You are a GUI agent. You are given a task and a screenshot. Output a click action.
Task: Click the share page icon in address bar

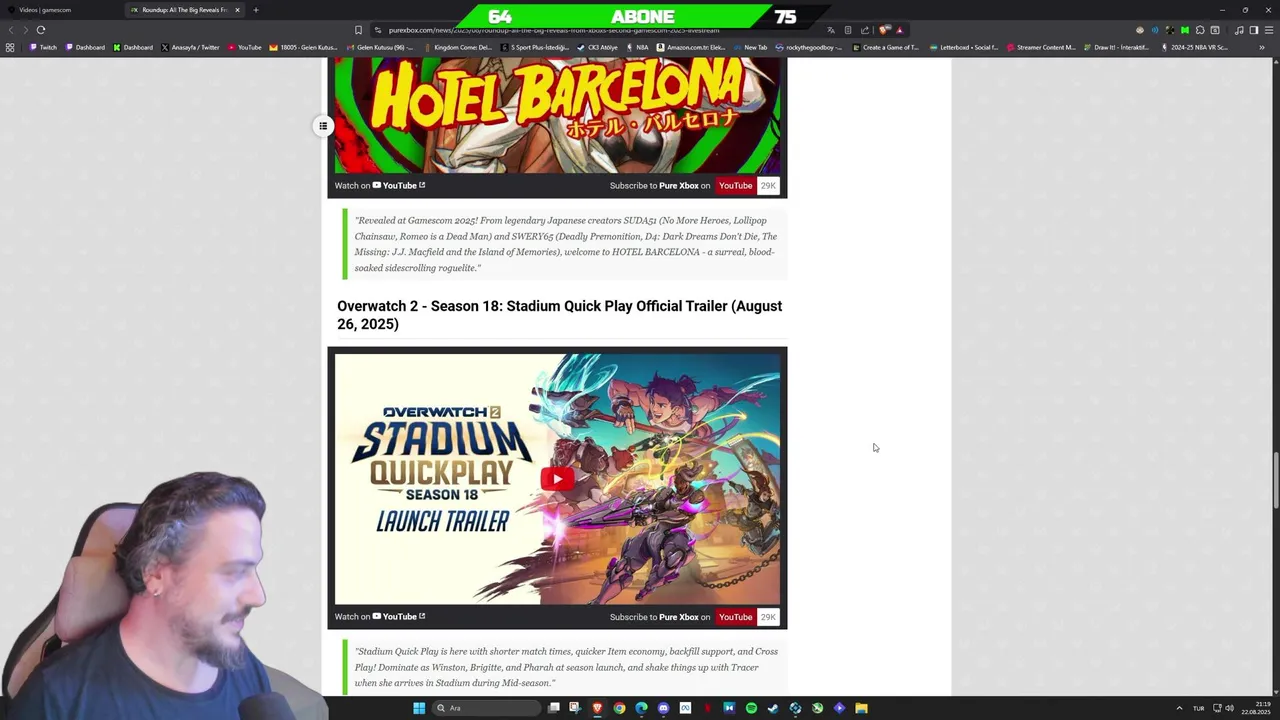point(865,30)
